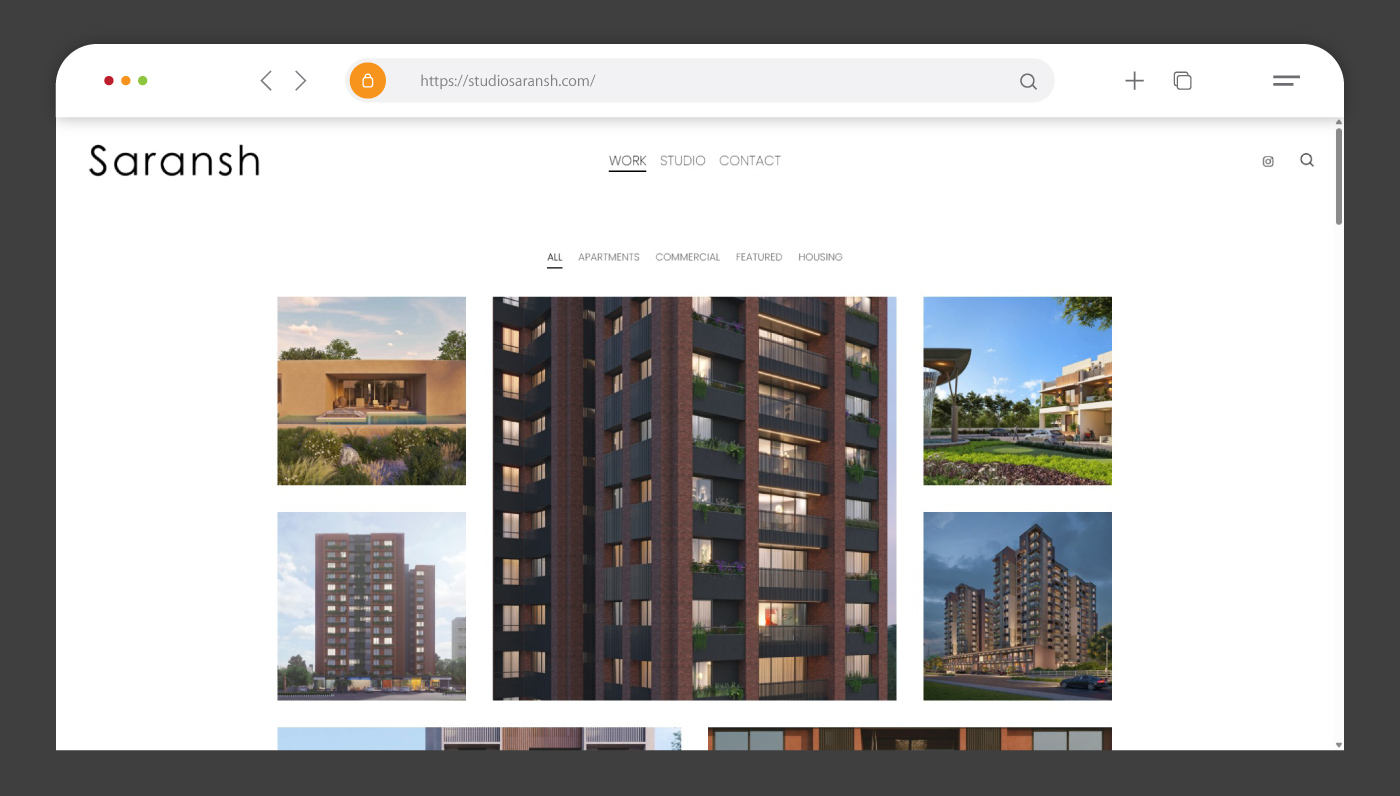Click the website search magnifier icon
Image resolution: width=1400 pixels, height=796 pixels.
[x=1307, y=160]
